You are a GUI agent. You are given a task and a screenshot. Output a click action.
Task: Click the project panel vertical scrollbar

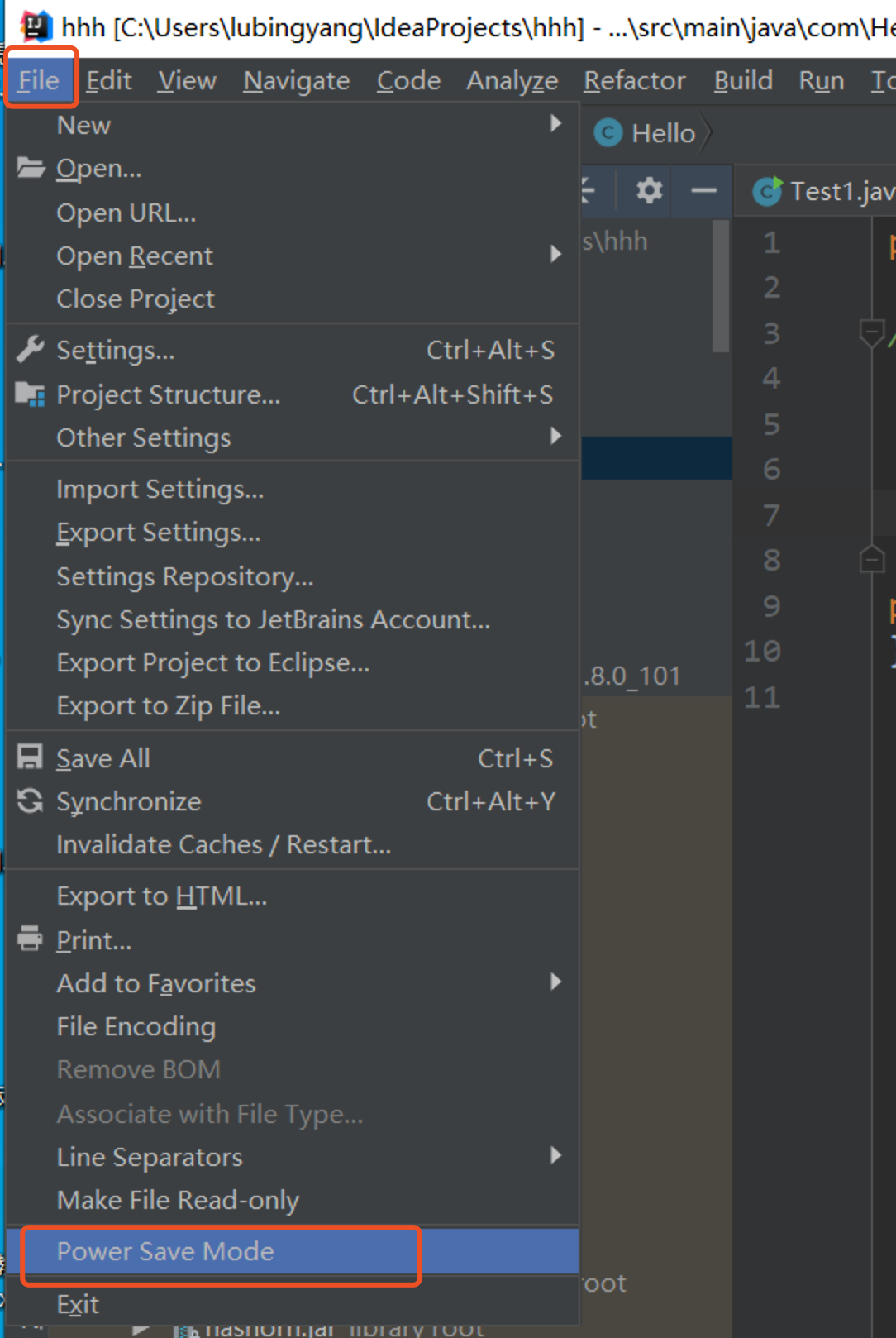(x=721, y=285)
